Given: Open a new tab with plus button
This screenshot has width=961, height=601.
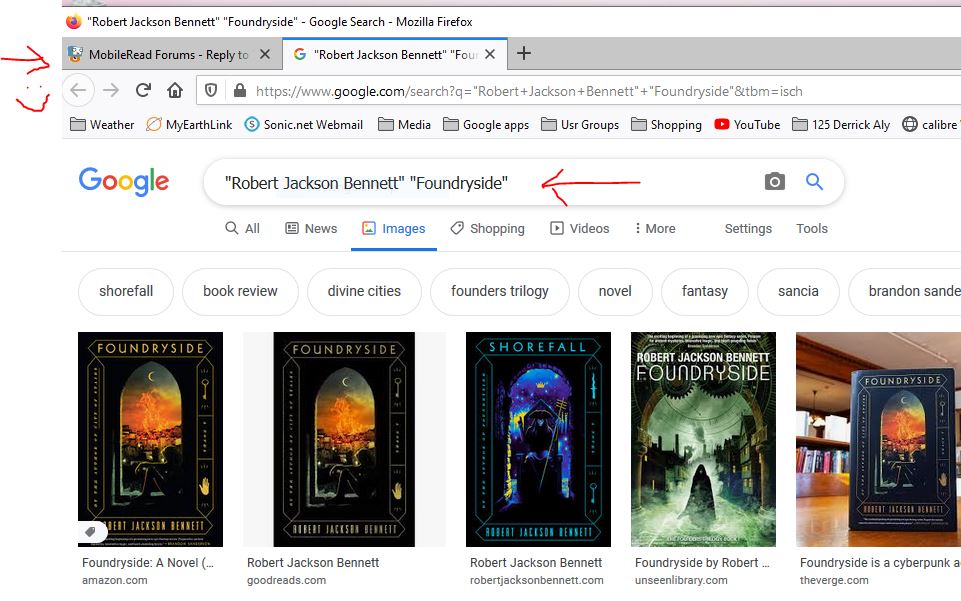Looking at the screenshot, I should coord(524,53).
